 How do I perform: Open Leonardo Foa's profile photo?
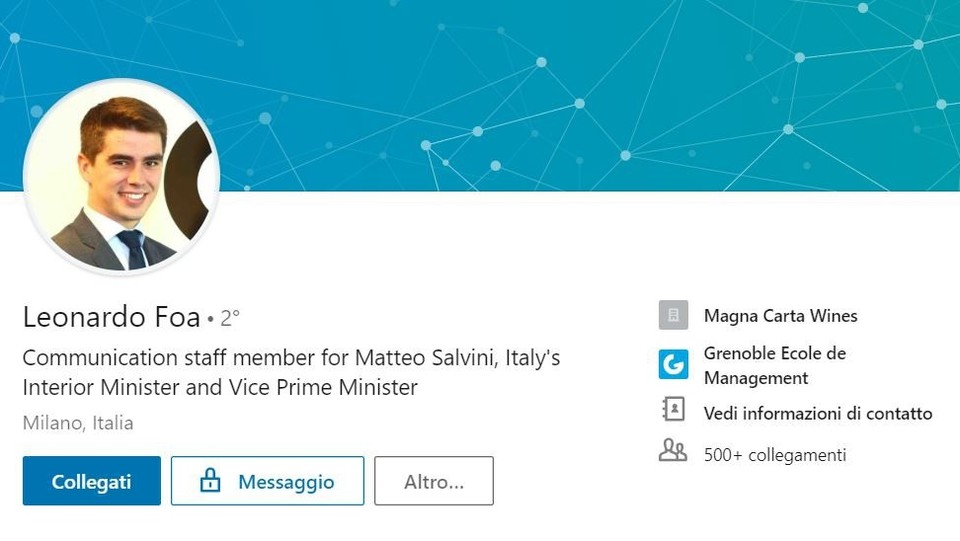point(121,177)
